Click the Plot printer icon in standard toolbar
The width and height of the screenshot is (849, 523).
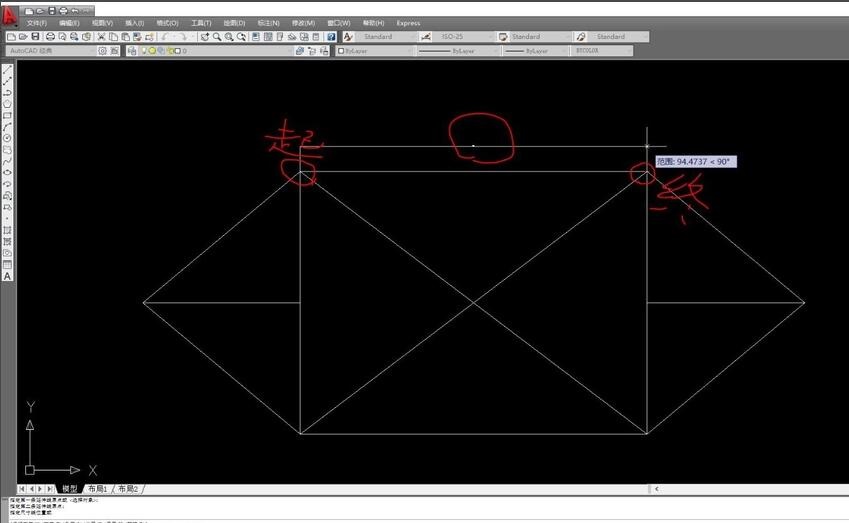click(x=50, y=37)
